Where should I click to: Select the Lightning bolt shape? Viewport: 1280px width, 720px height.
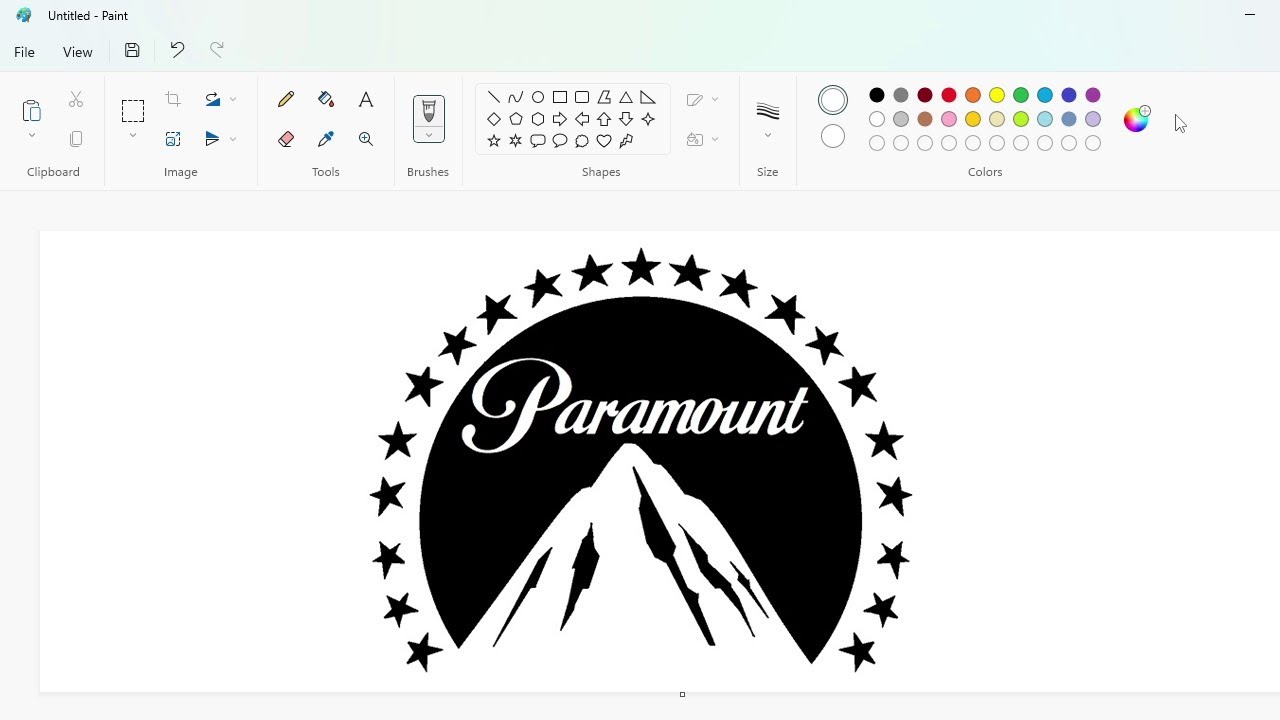pos(626,141)
